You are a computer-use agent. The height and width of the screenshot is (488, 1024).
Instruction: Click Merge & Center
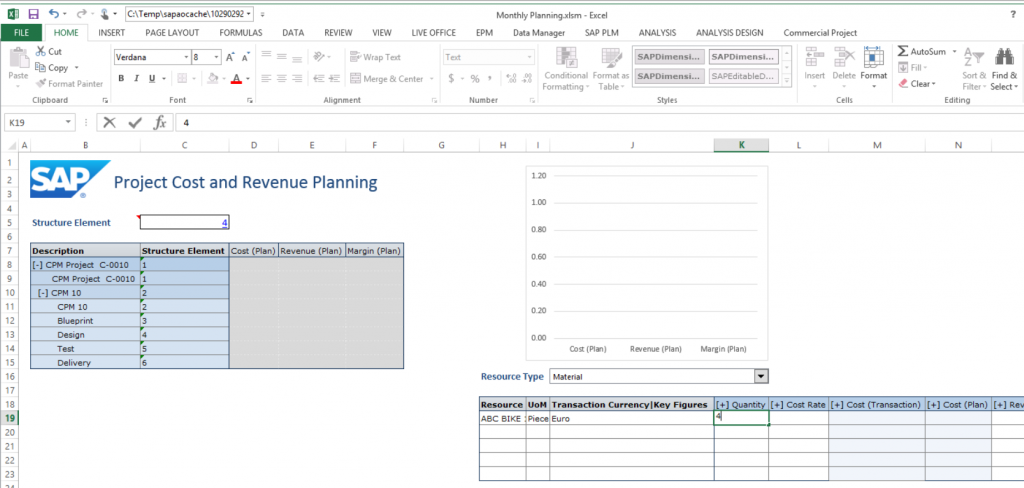[x=388, y=79]
